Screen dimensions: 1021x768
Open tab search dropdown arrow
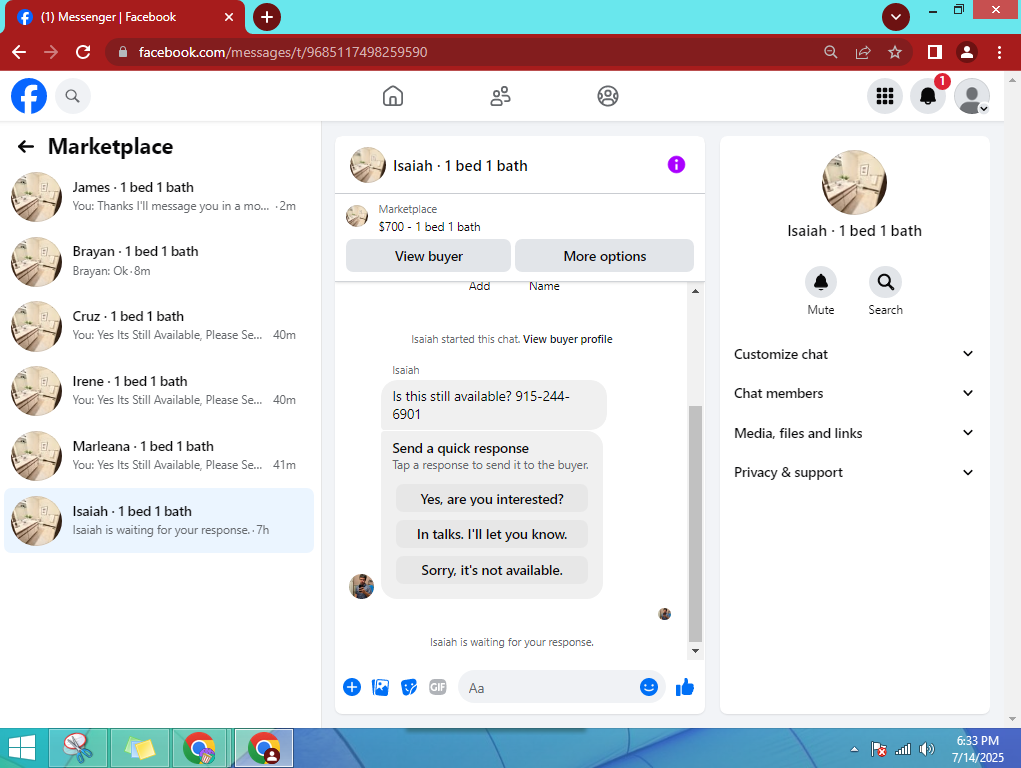click(x=896, y=17)
